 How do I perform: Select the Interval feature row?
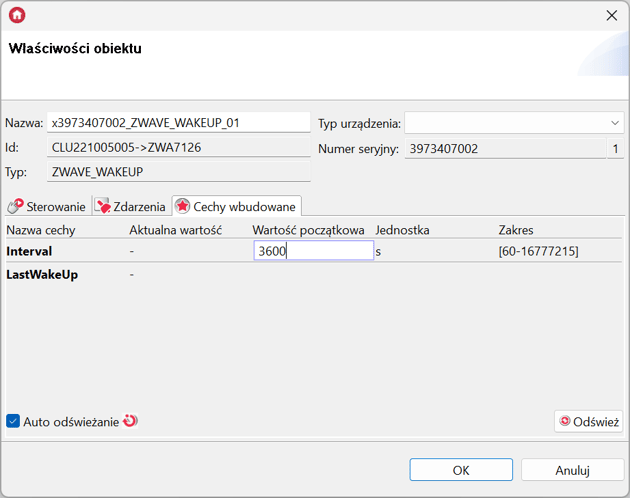point(30,252)
